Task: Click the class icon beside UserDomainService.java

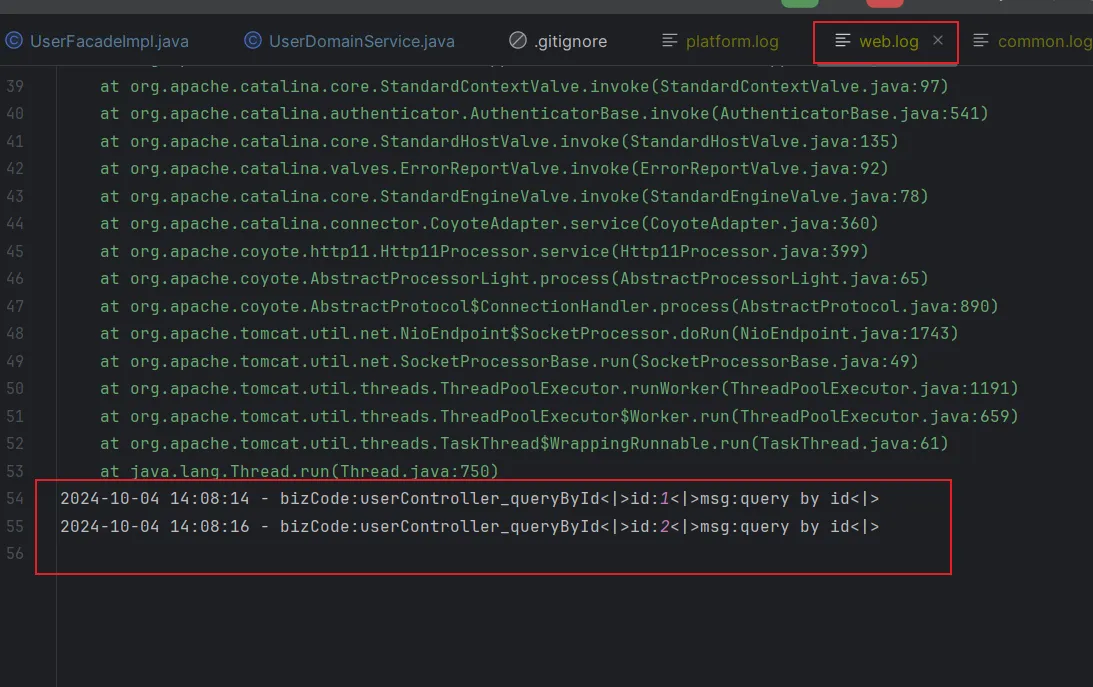Action: (253, 41)
